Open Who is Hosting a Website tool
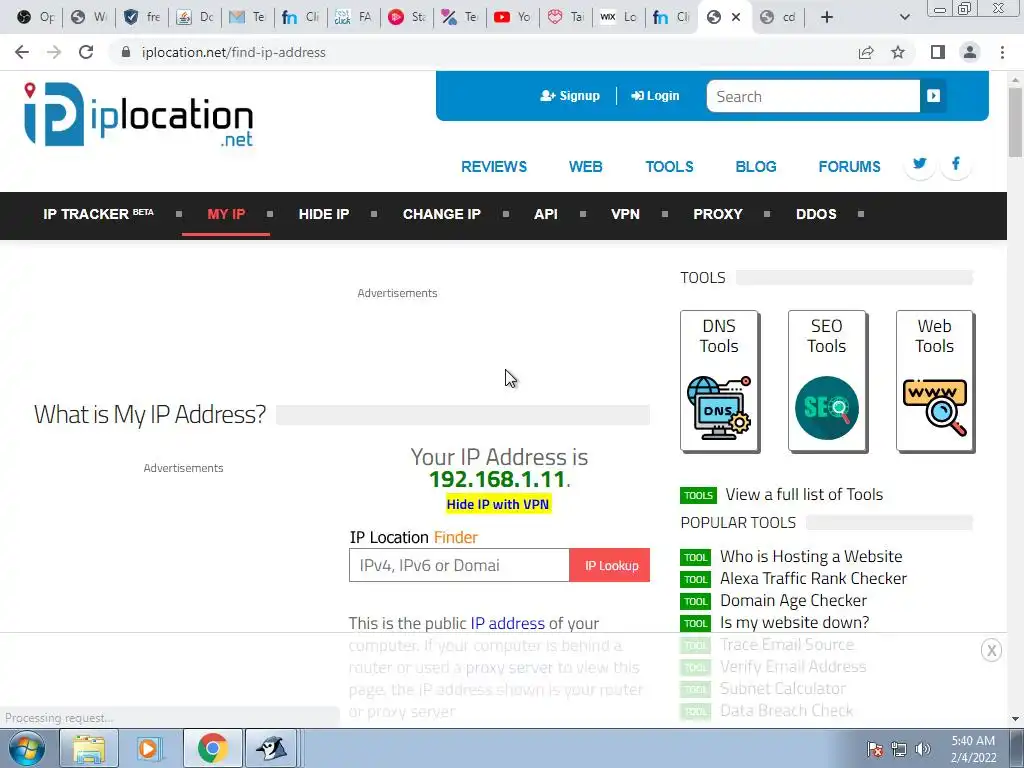The height and width of the screenshot is (768, 1024). [x=811, y=556]
